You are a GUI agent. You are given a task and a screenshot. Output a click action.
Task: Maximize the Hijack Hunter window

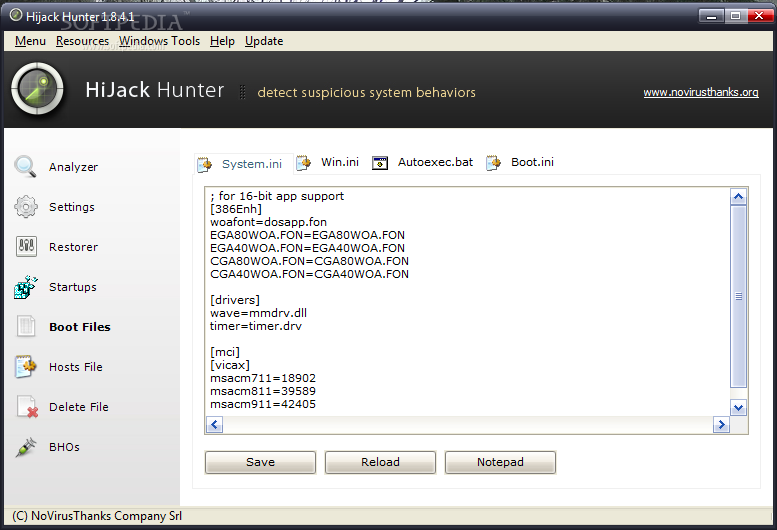click(735, 16)
